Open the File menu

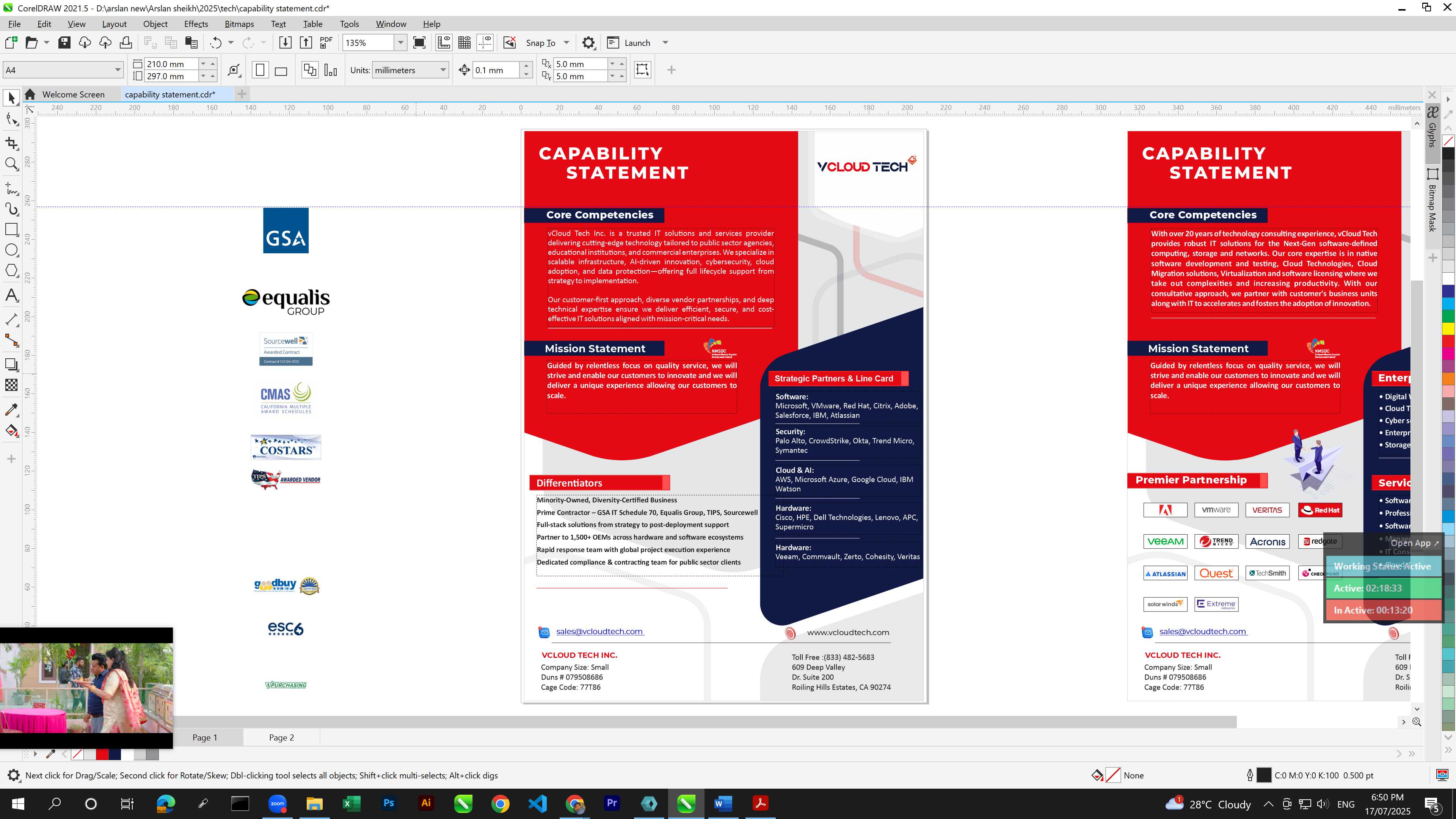[x=15, y=24]
